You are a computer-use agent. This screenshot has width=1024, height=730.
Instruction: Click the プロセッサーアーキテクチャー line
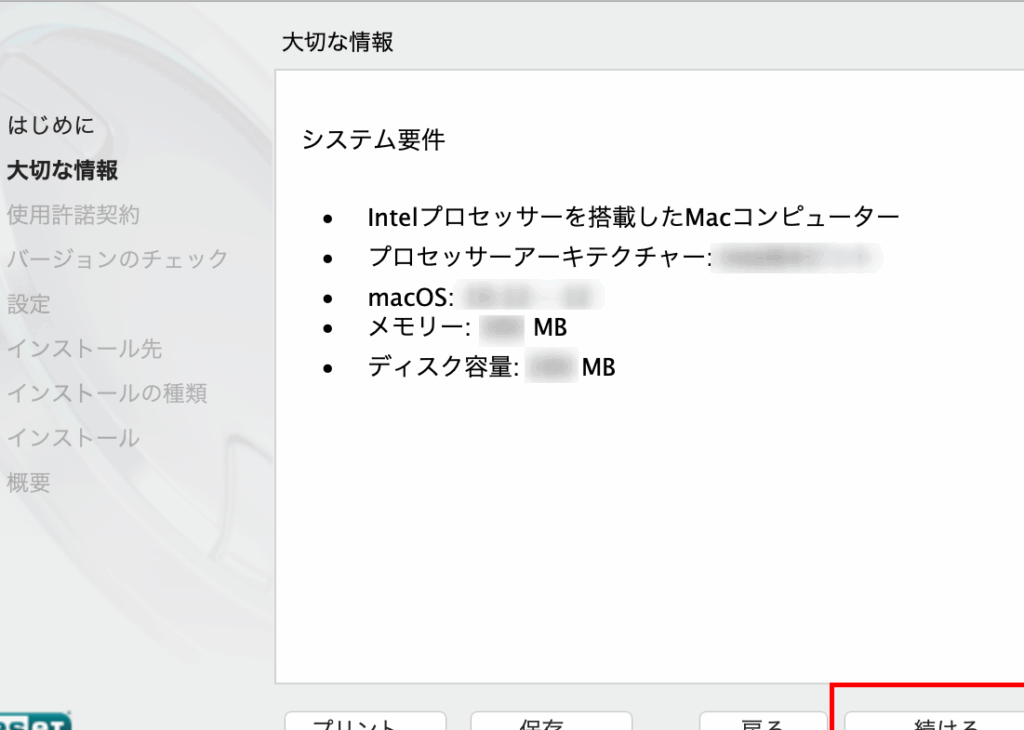click(x=540, y=257)
